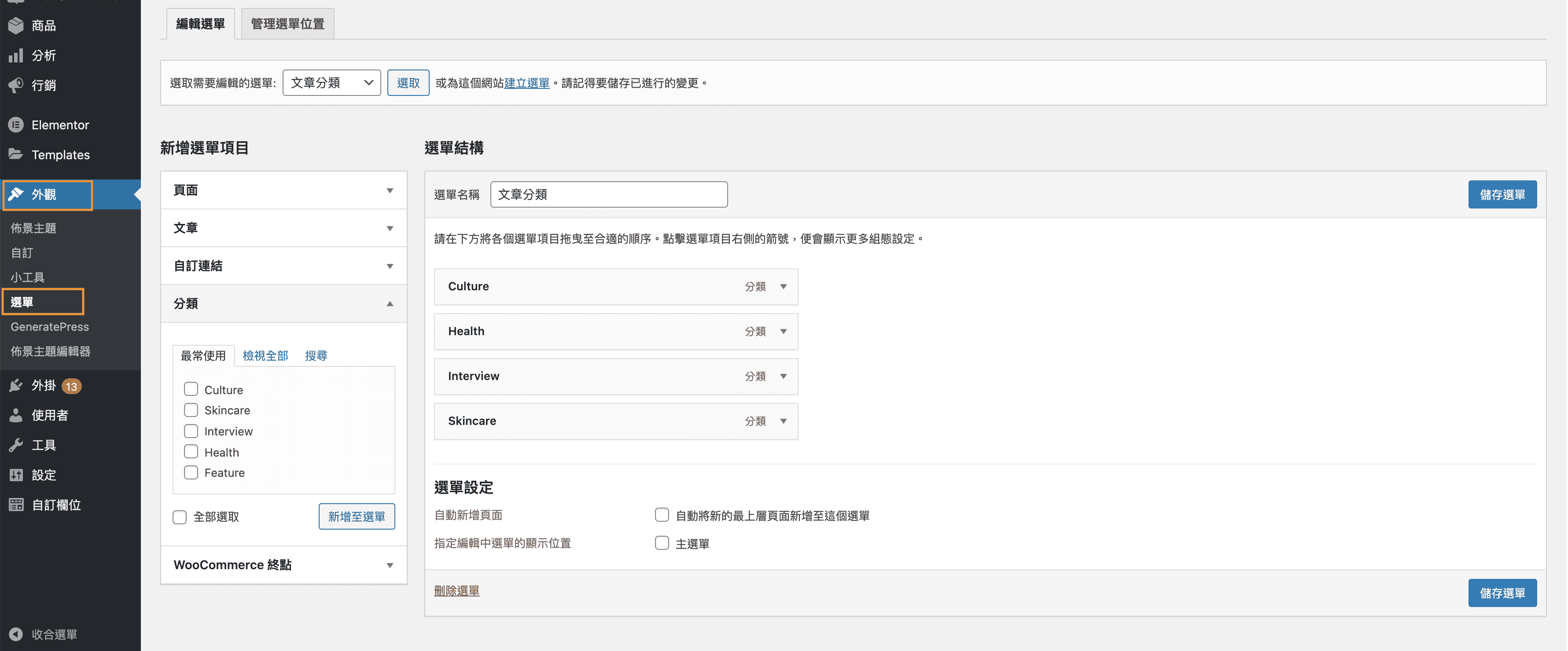Click 新增至選單 button
1568x651 pixels.
point(357,516)
